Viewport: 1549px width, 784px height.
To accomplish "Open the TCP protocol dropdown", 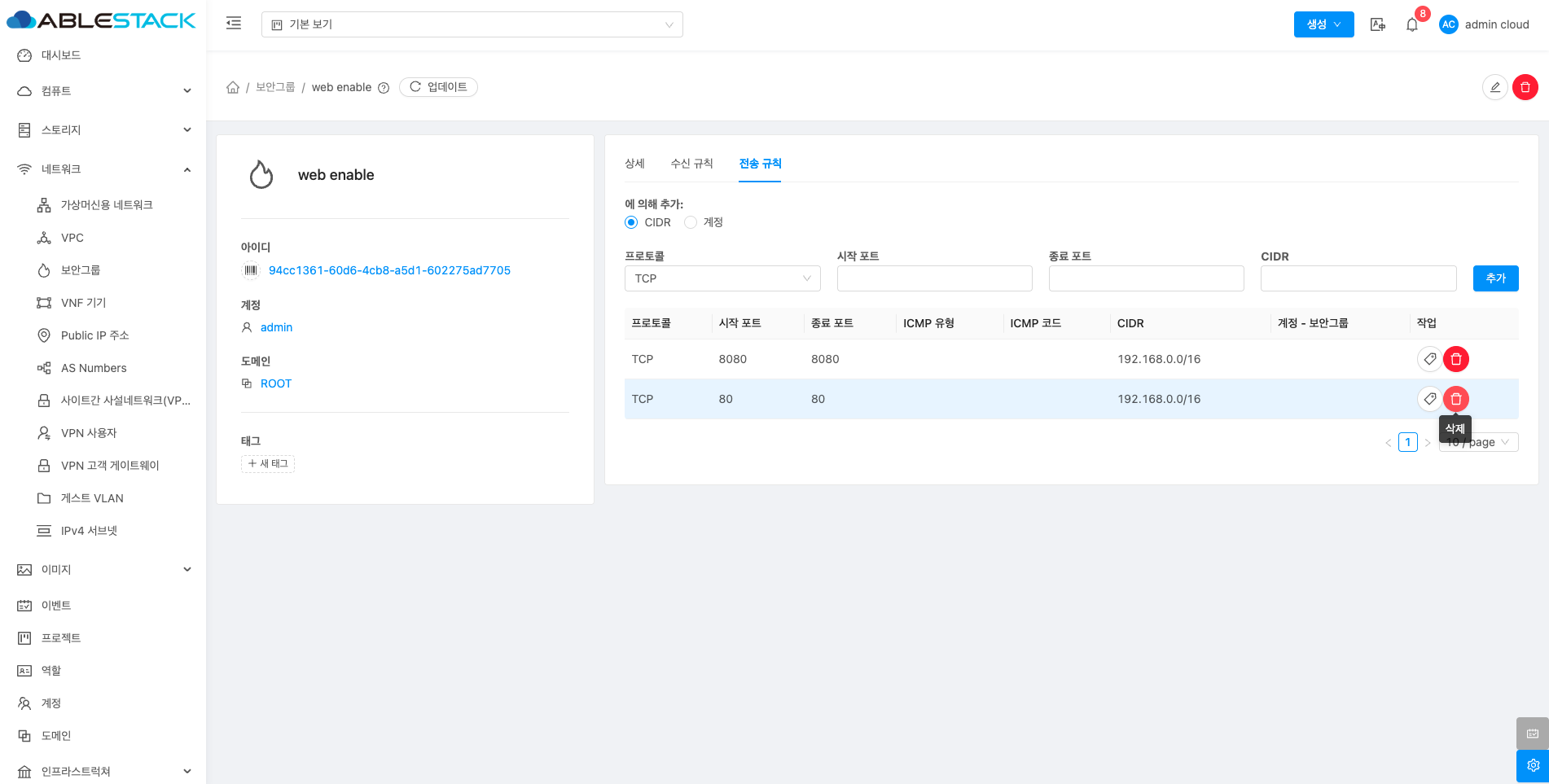I will tap(722, 278).
